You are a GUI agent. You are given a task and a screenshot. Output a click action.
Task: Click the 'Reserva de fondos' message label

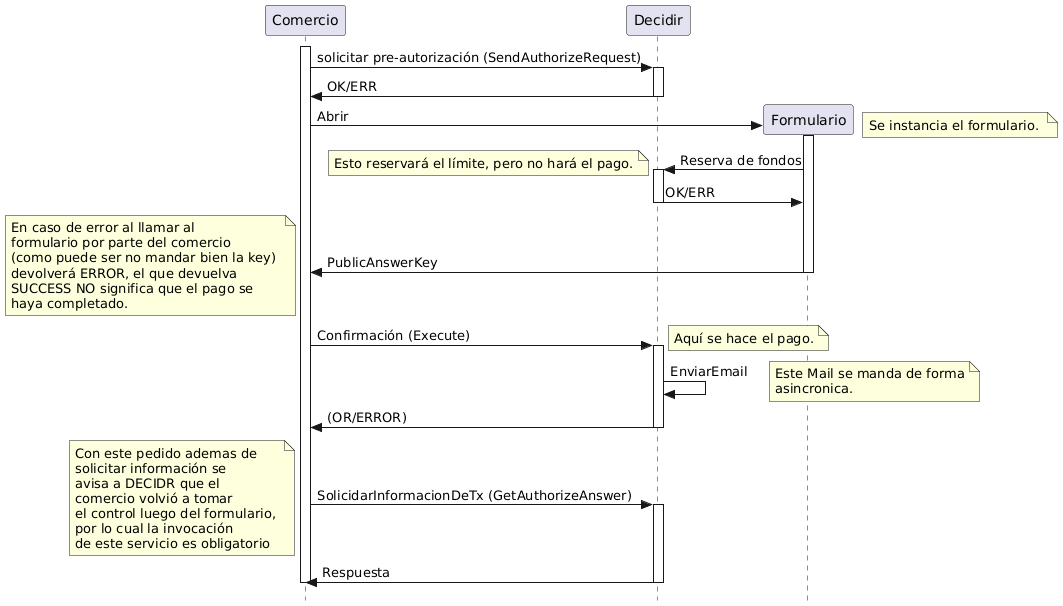[x=740, y=161]
